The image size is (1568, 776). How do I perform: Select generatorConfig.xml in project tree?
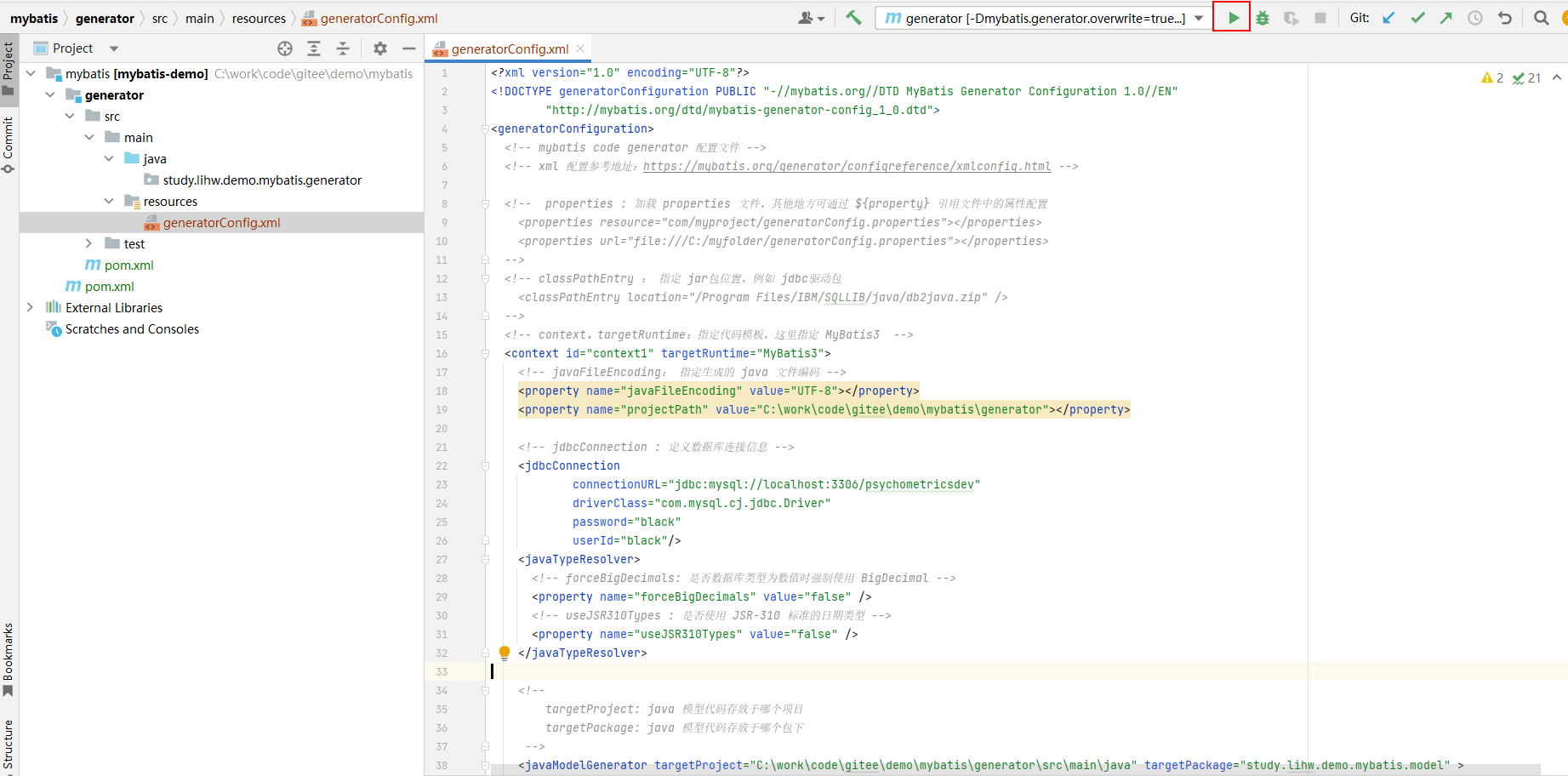click(x=221, y=222)
